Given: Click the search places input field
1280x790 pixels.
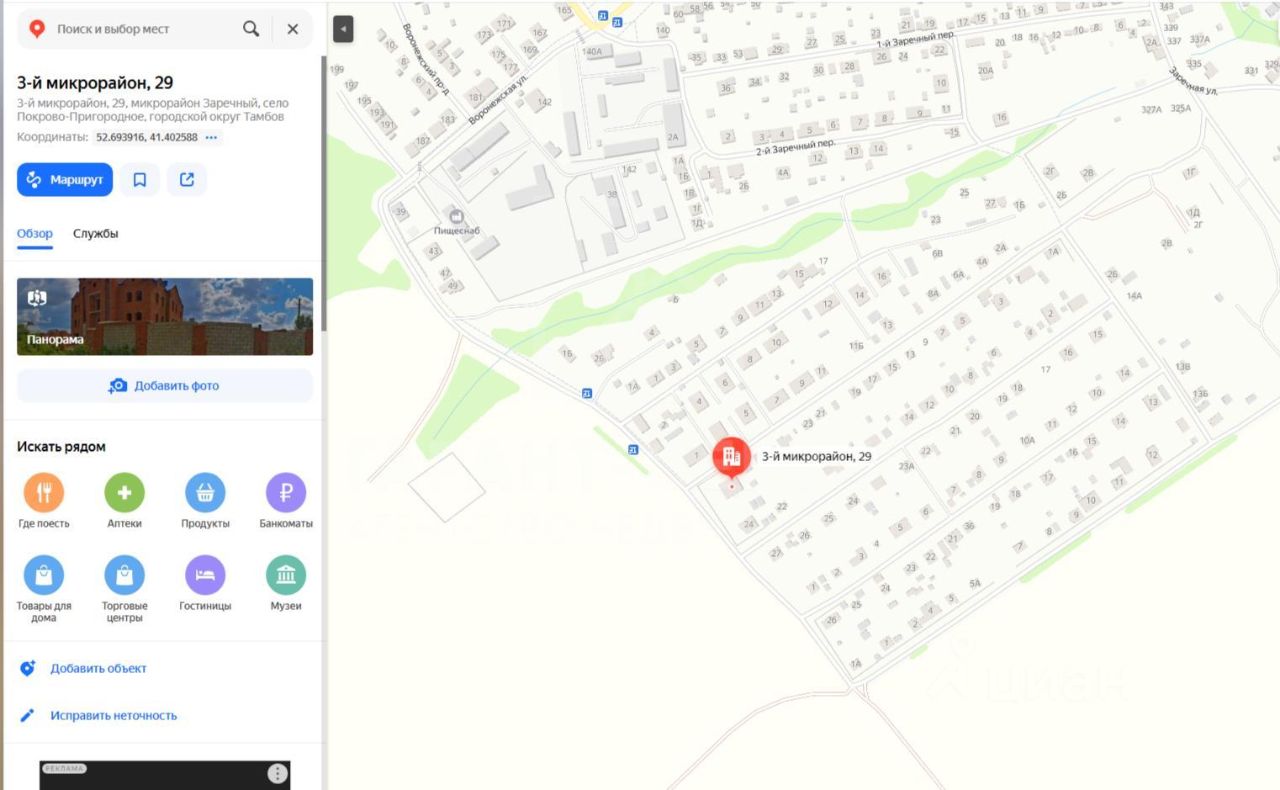Looking at the screenshot, I should coord(145,29).
